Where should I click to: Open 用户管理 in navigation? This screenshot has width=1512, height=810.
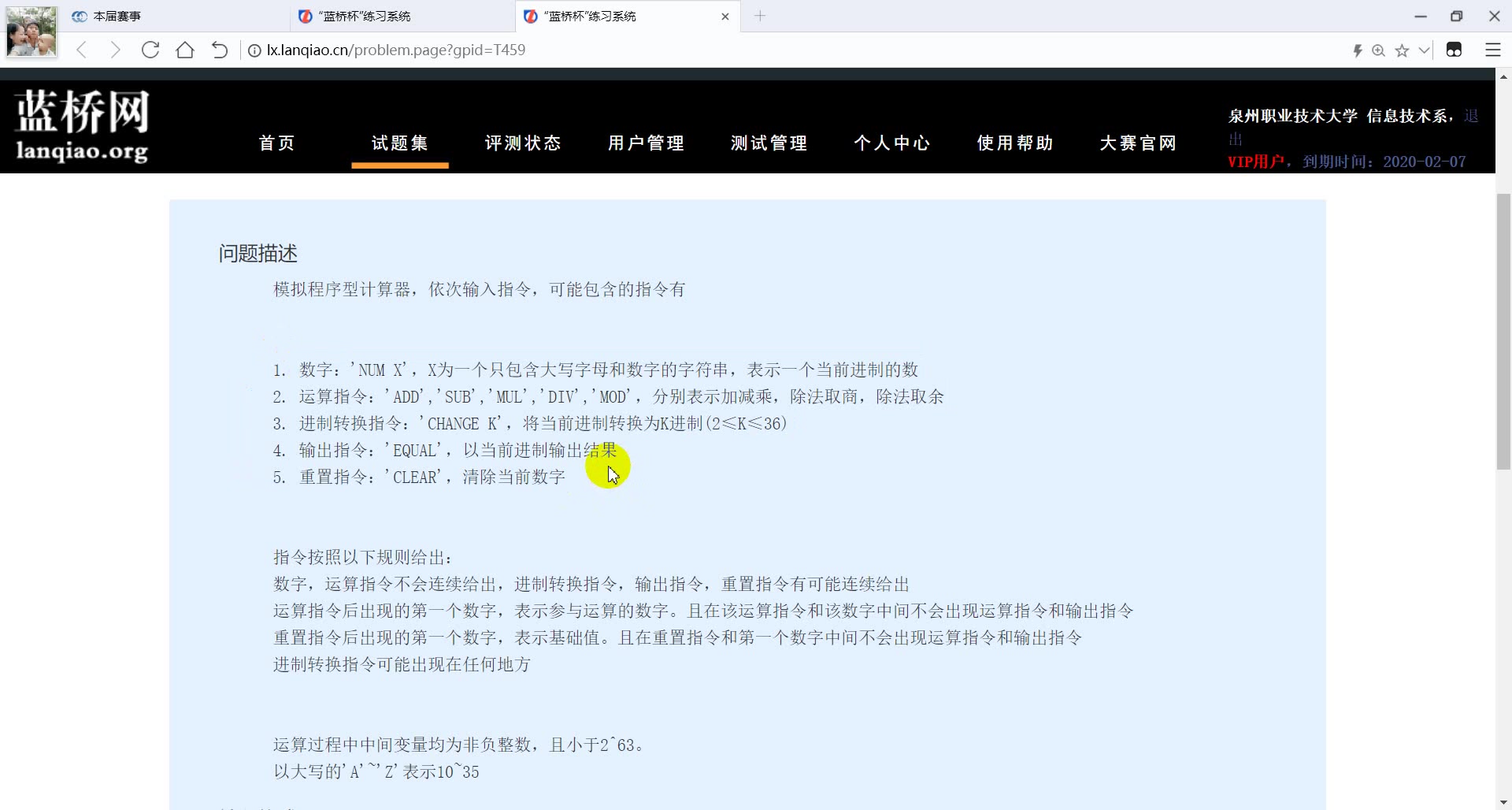[x=646, y=143]
